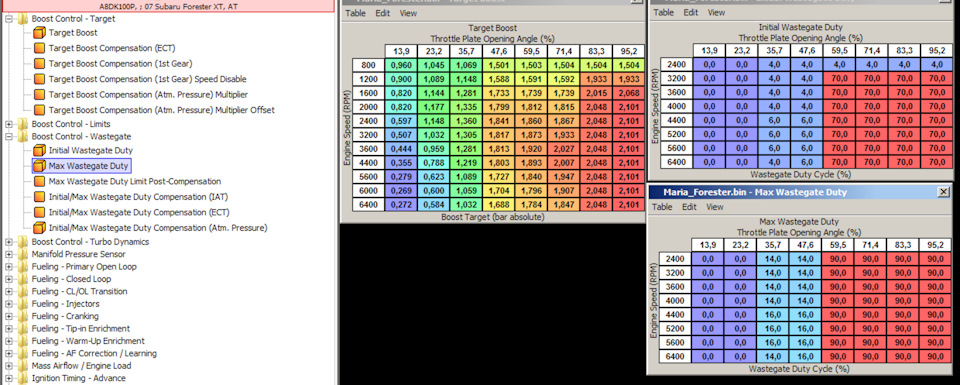Collapse the Boost Control - Target category

coord(9,19)
